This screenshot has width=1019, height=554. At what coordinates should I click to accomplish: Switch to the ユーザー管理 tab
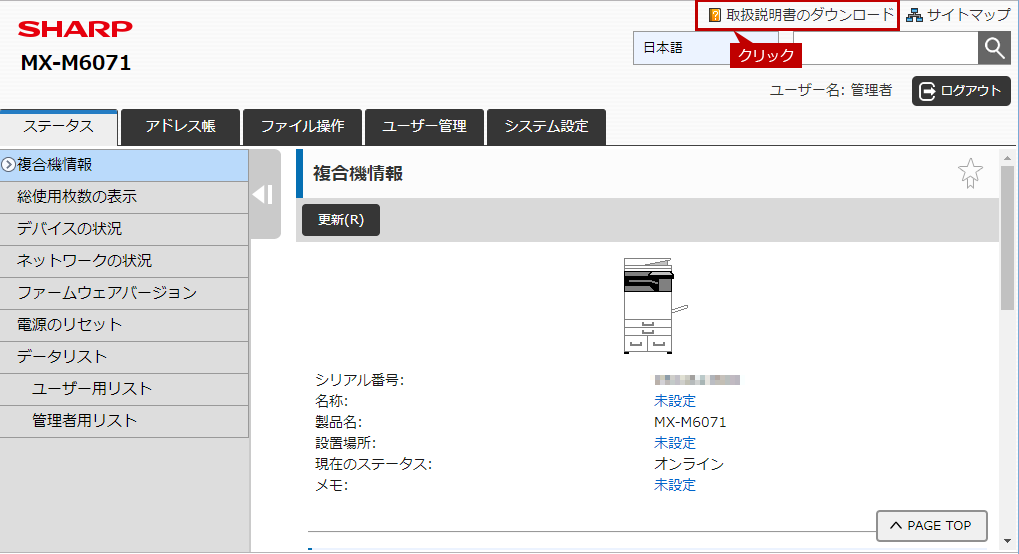pos(424,127)
